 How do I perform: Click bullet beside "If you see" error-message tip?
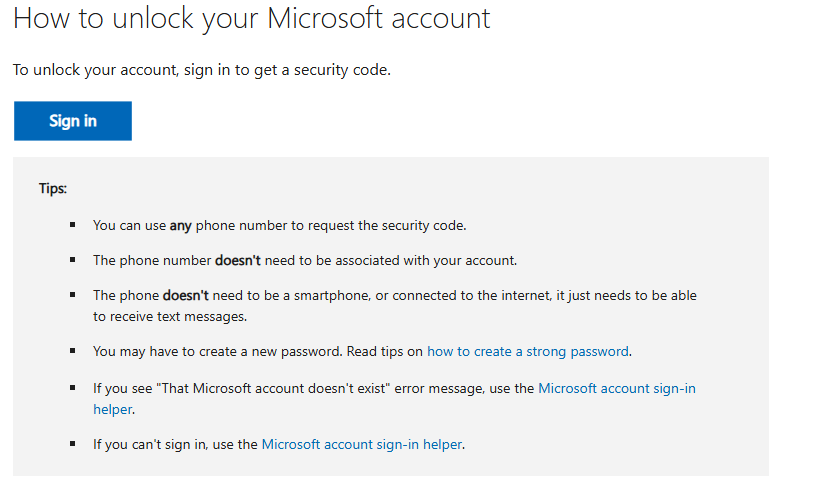pos(74,388)
